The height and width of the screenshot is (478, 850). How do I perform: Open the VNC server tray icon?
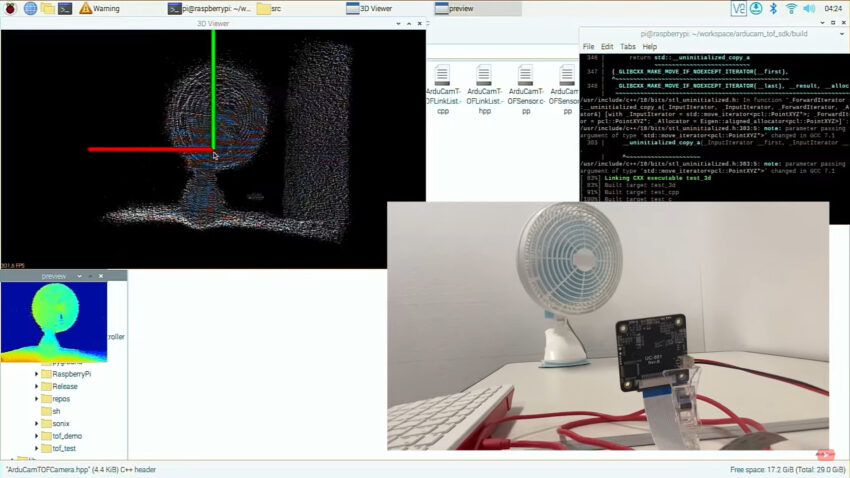click(739, 8)
